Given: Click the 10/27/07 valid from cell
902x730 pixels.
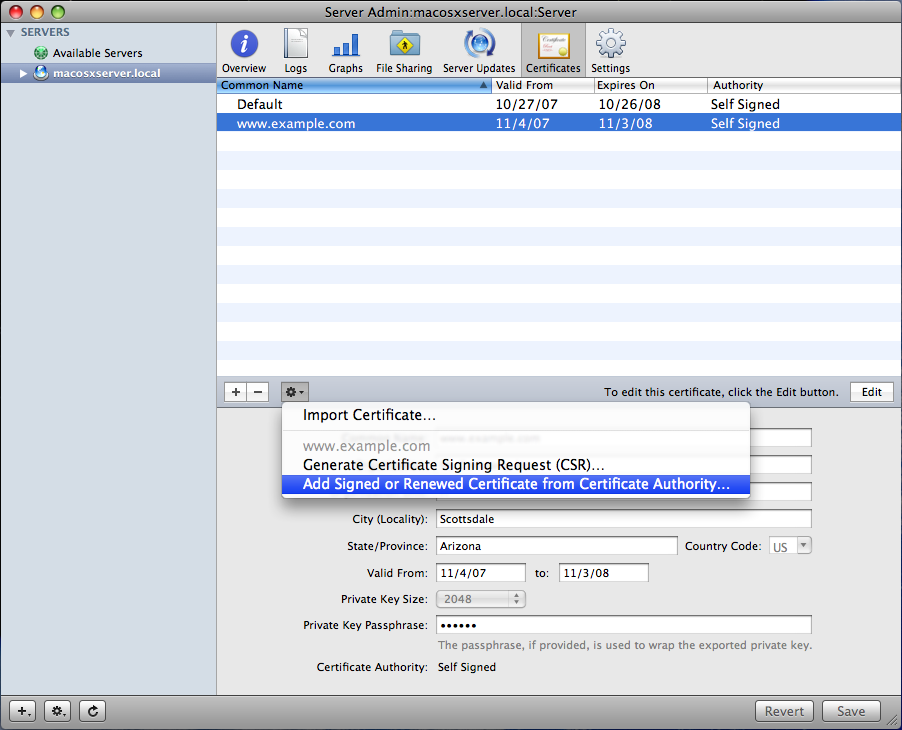Looking at the screenshot, I should coord(526,104).
